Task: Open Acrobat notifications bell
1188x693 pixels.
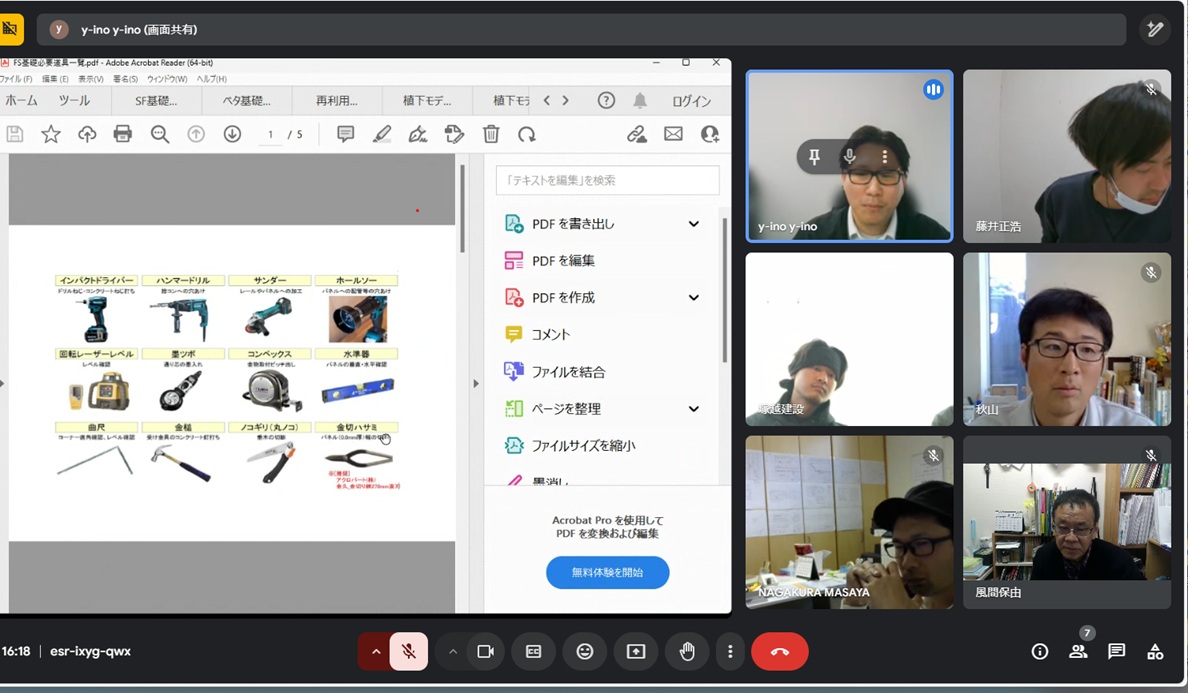Action: [640, 101]
